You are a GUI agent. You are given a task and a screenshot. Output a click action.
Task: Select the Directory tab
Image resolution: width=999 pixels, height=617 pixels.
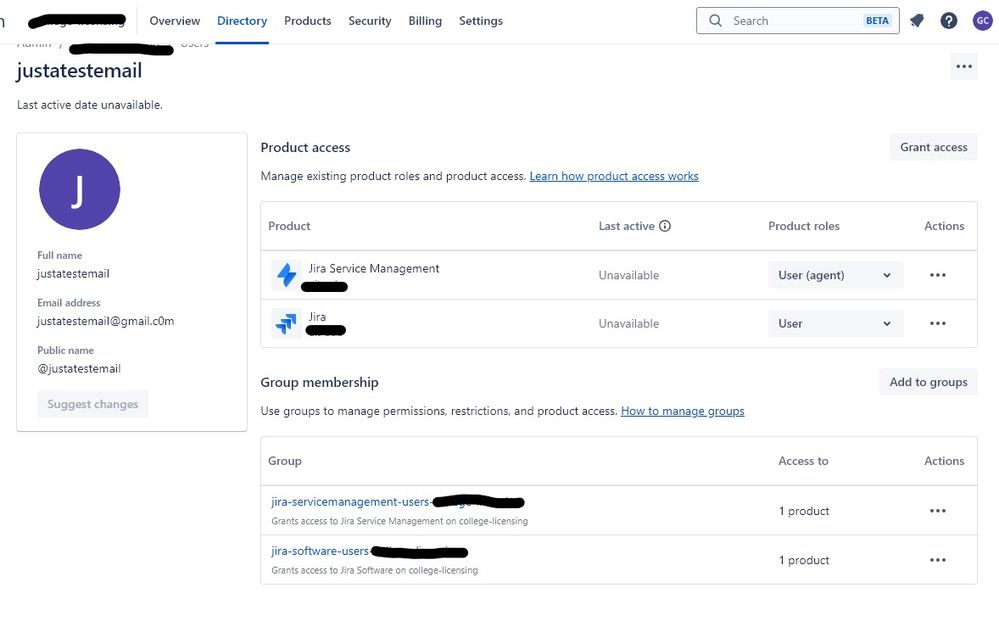[x=242, y=21]
